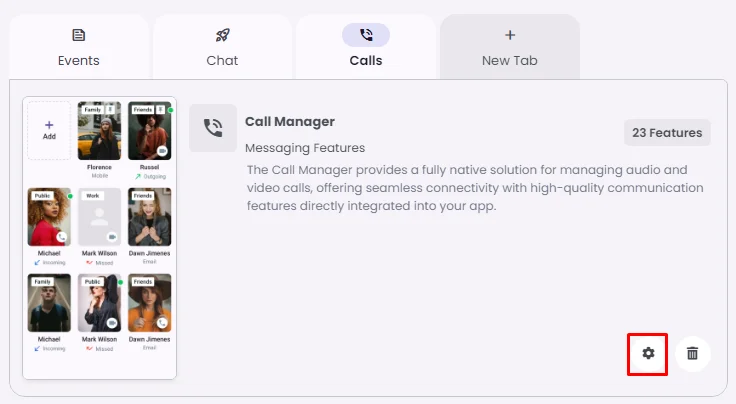736x404 pixels.
Task: Open the Call Manager settings gear
Action: pyautogui.click(x=648, y=353)
